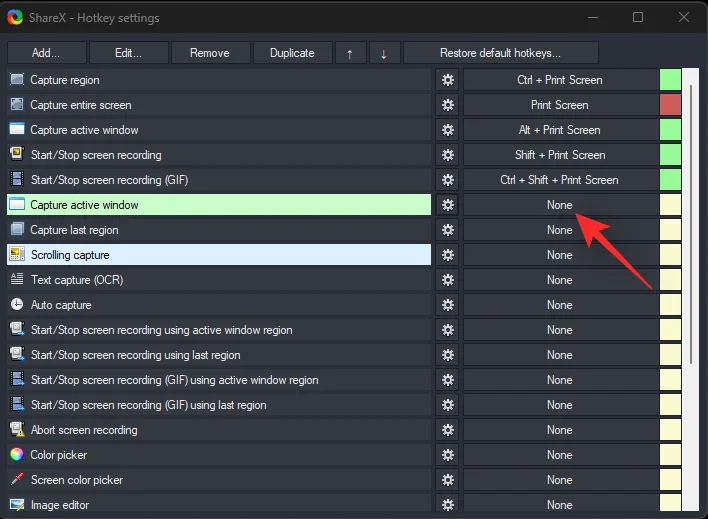Click the gear for Abort screen recording
The height and width of the screenshot is (519, 708).
[447, 430]
